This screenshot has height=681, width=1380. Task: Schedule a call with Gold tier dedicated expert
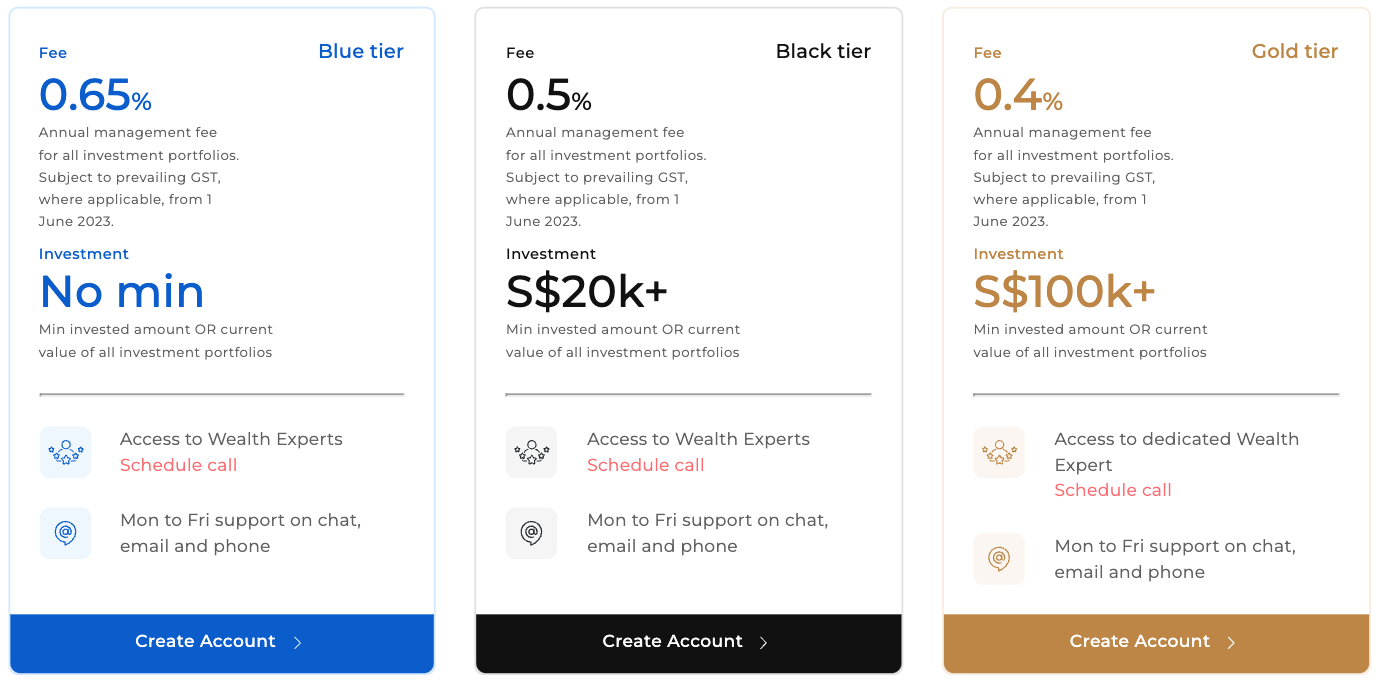point(1113,490)
